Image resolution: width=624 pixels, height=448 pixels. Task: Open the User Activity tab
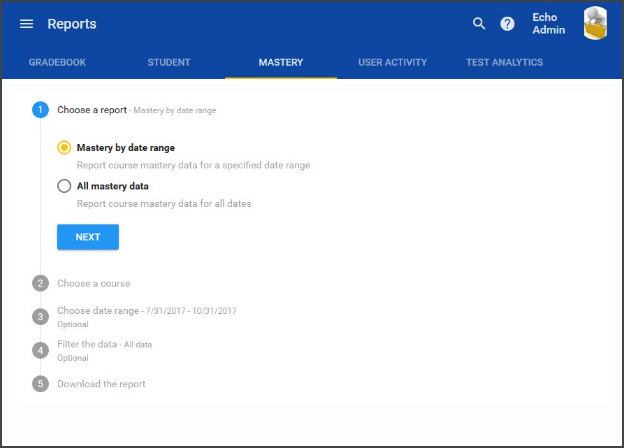click(392, 62)
